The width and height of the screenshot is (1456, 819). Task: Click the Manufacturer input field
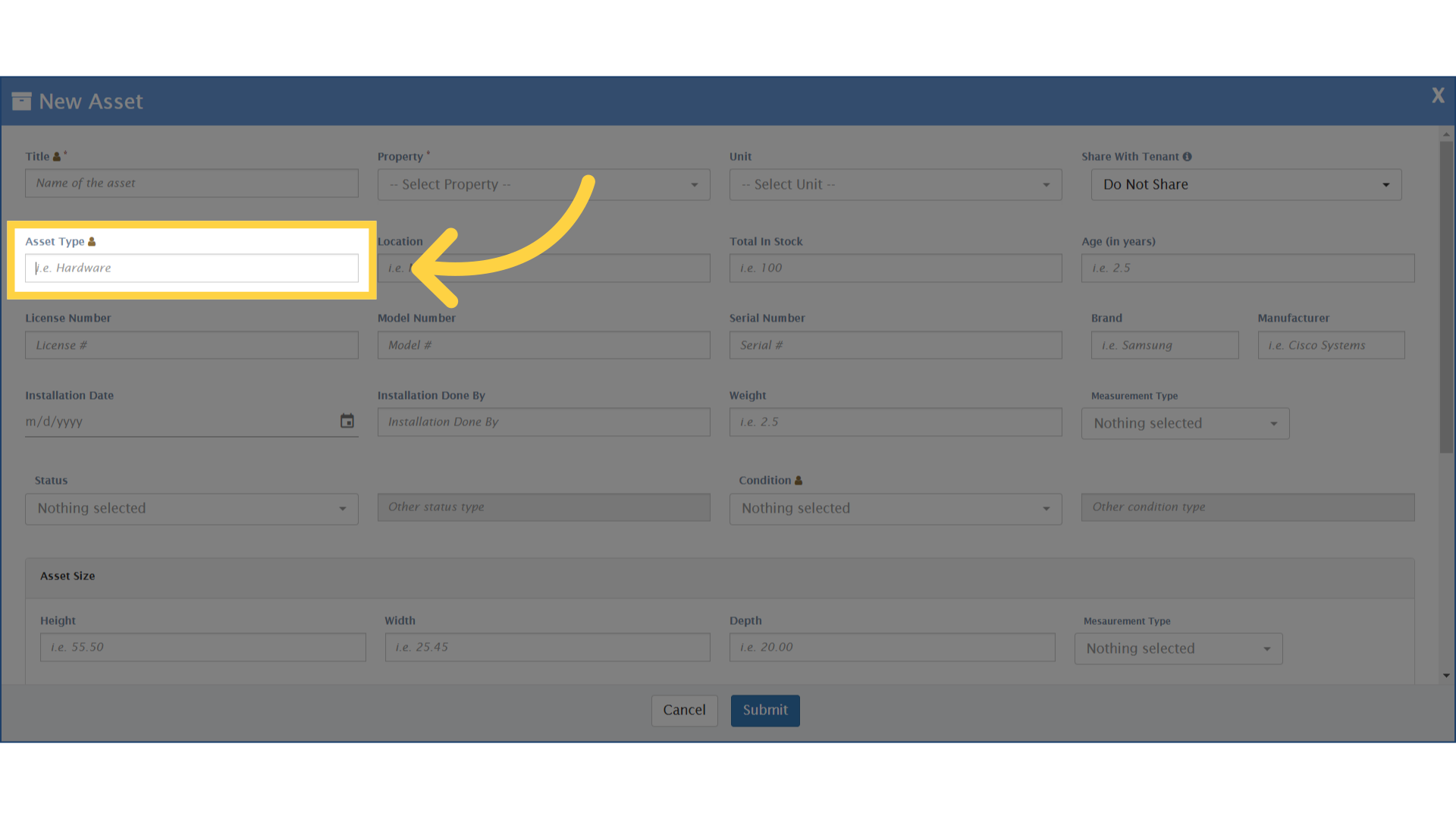tap(1331, 345)
